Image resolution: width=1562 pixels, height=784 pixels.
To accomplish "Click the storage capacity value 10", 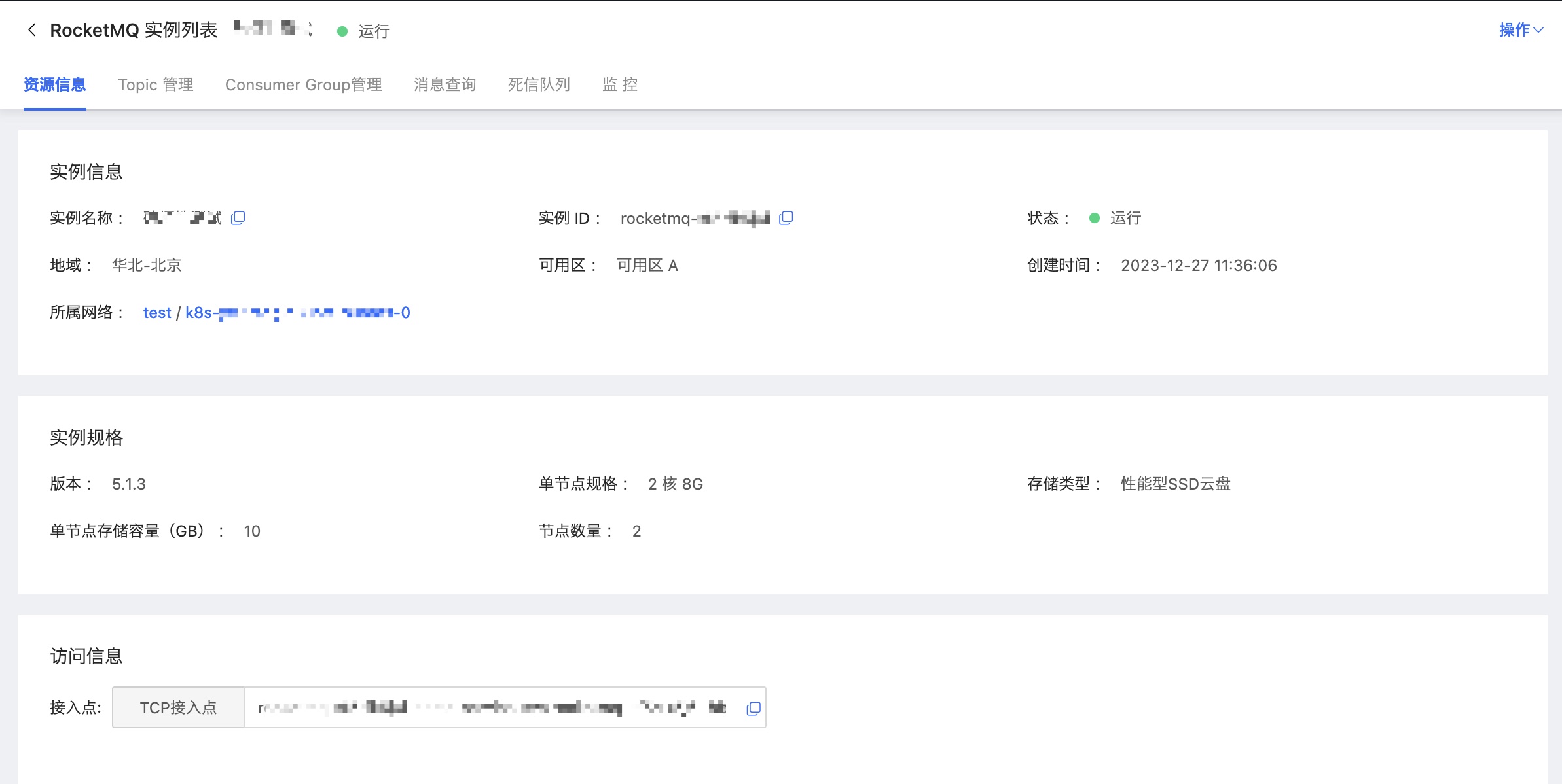I will tap(252, 531).
